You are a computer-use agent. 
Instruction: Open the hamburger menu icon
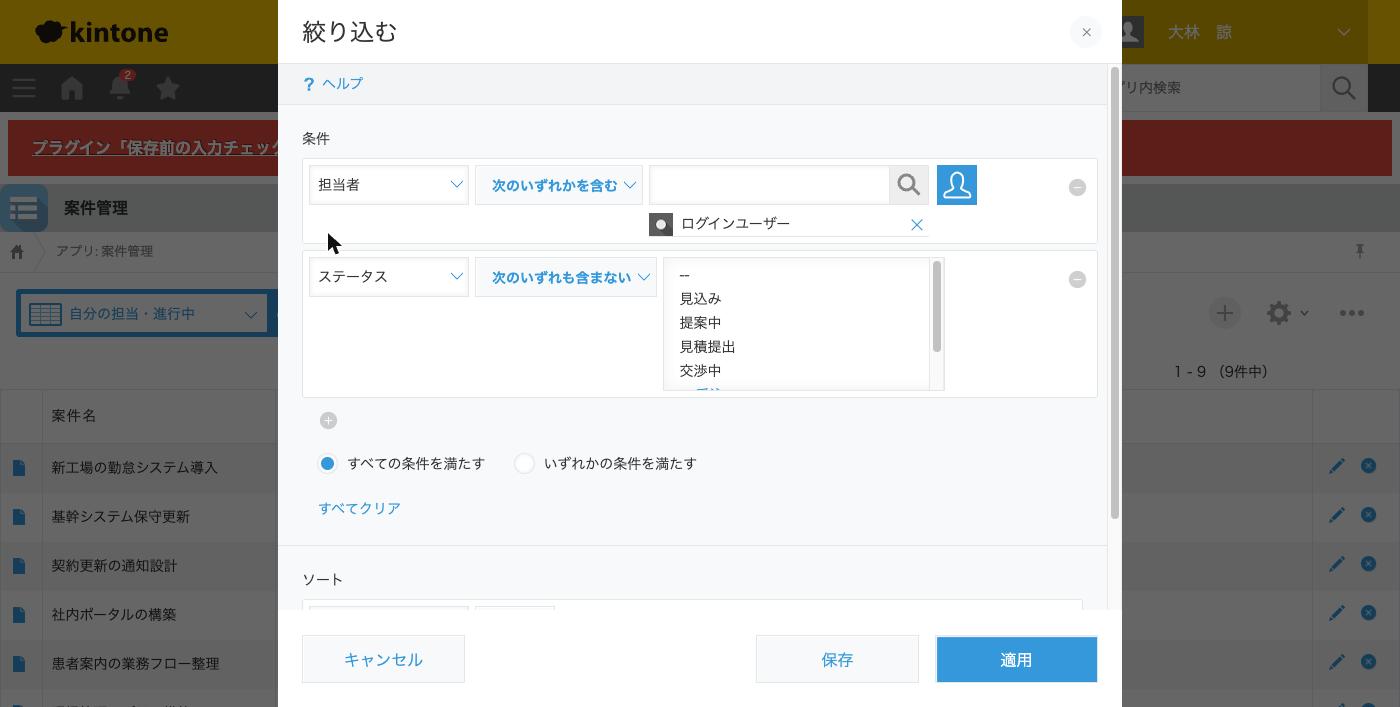tap(24, 88)
